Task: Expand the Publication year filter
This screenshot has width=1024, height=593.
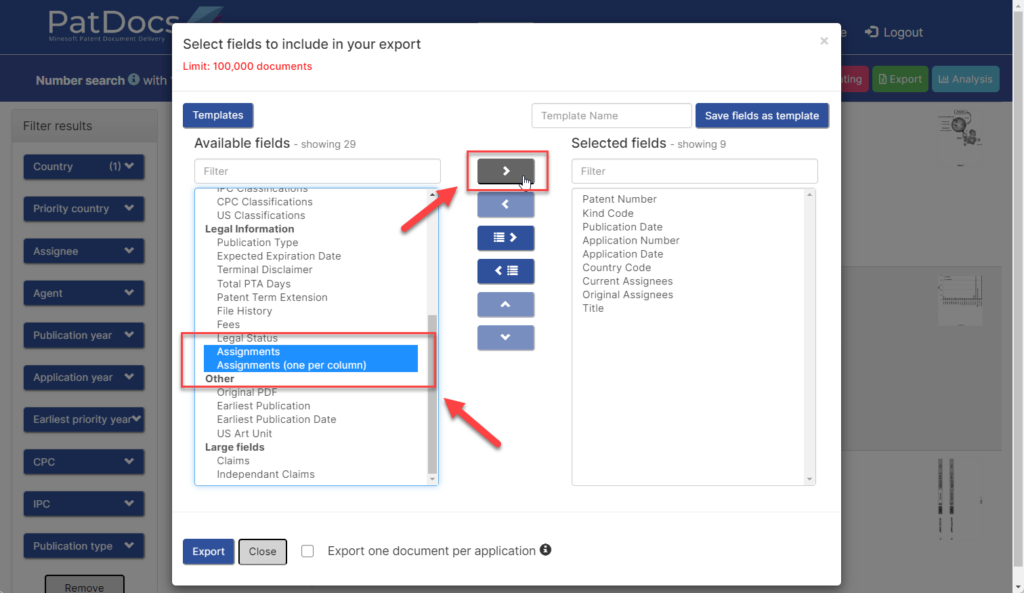Action: [83, 335]
